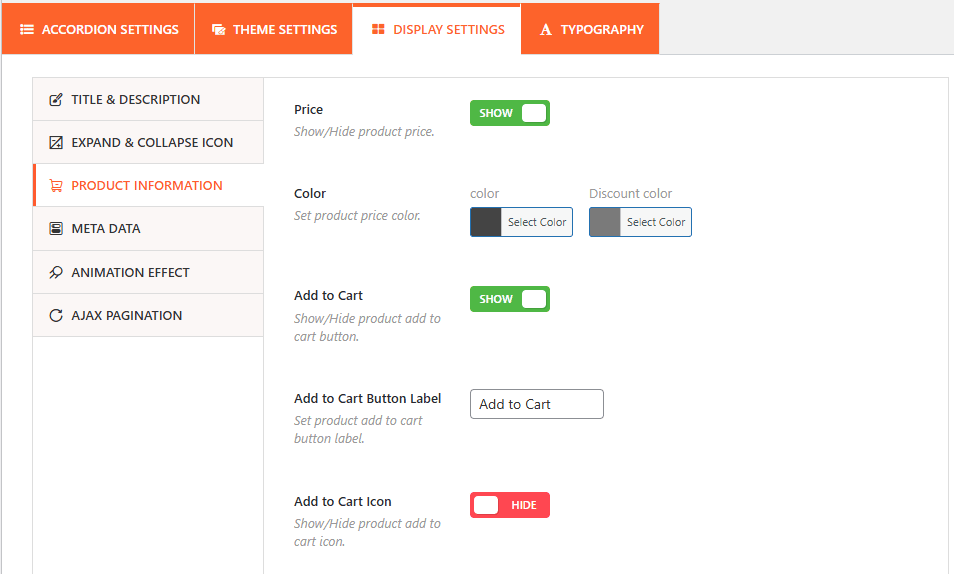Enable the Add to Cart Icon switch

click(x=510, y=505)
